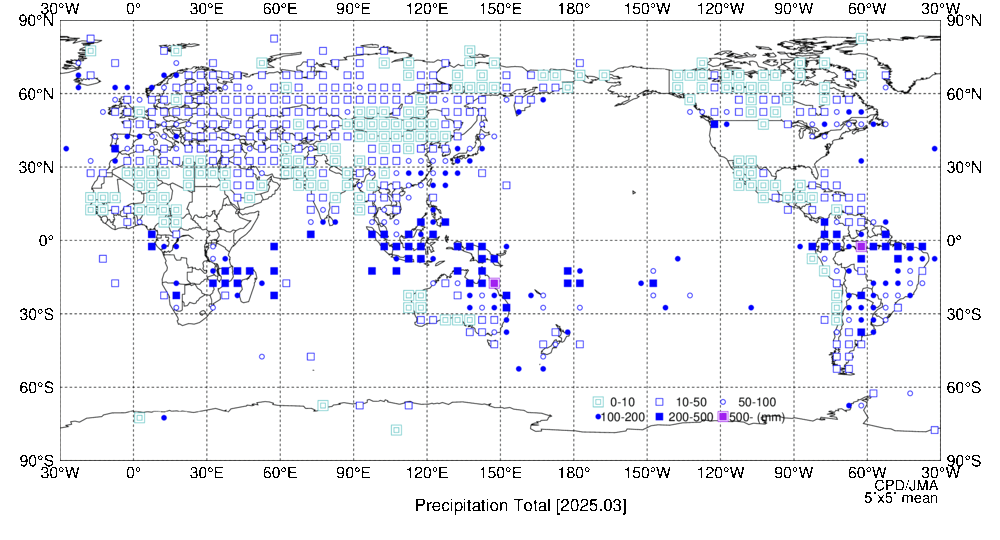
Task: Click the 50-100 legend circle symbol
Action: coord(723,402)
